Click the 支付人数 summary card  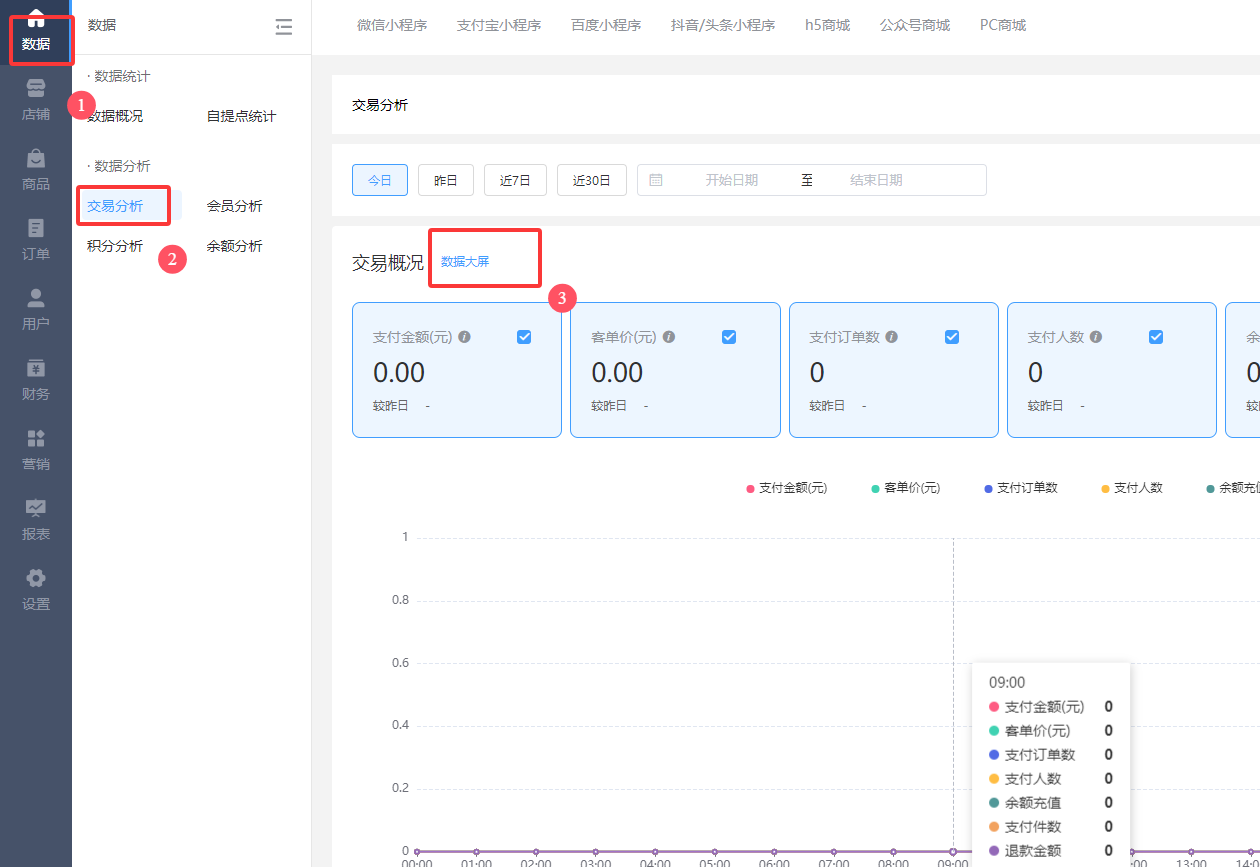[1112, 370]
